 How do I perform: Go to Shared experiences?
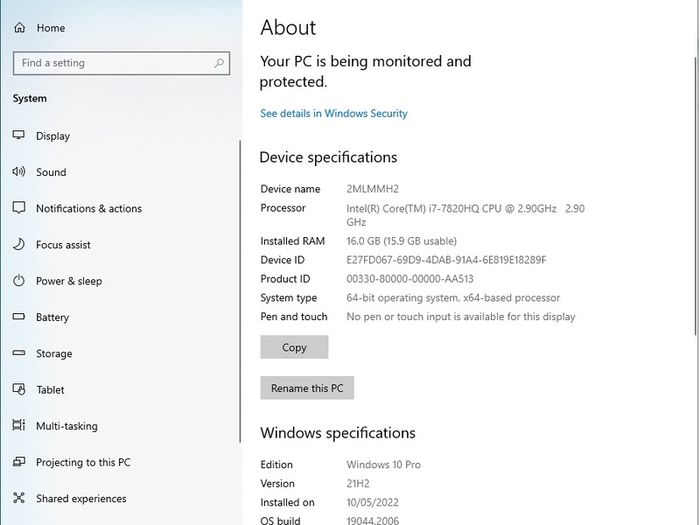[81, 499]
